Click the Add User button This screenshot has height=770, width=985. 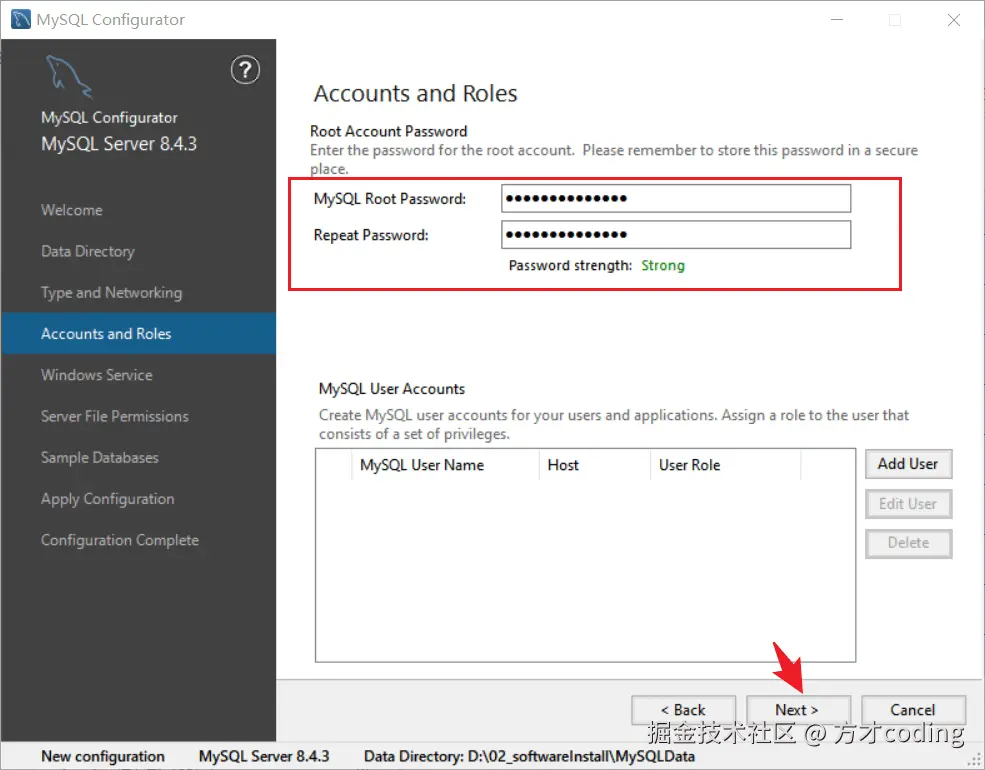pyautogui.click(x=908, y=464)
